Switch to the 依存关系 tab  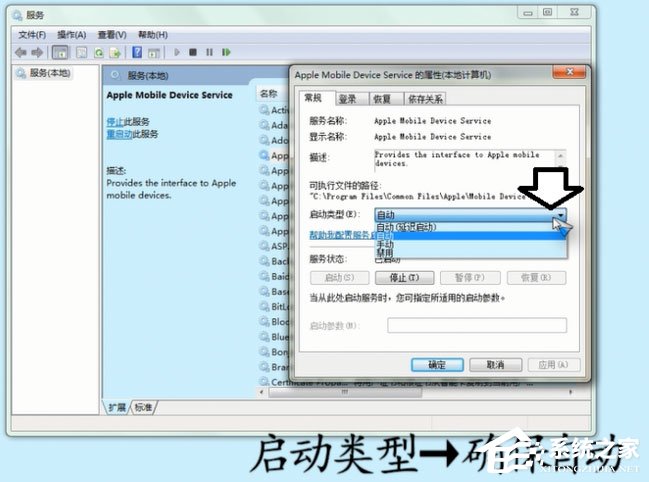pyautogui.click(x=423, y=99)
